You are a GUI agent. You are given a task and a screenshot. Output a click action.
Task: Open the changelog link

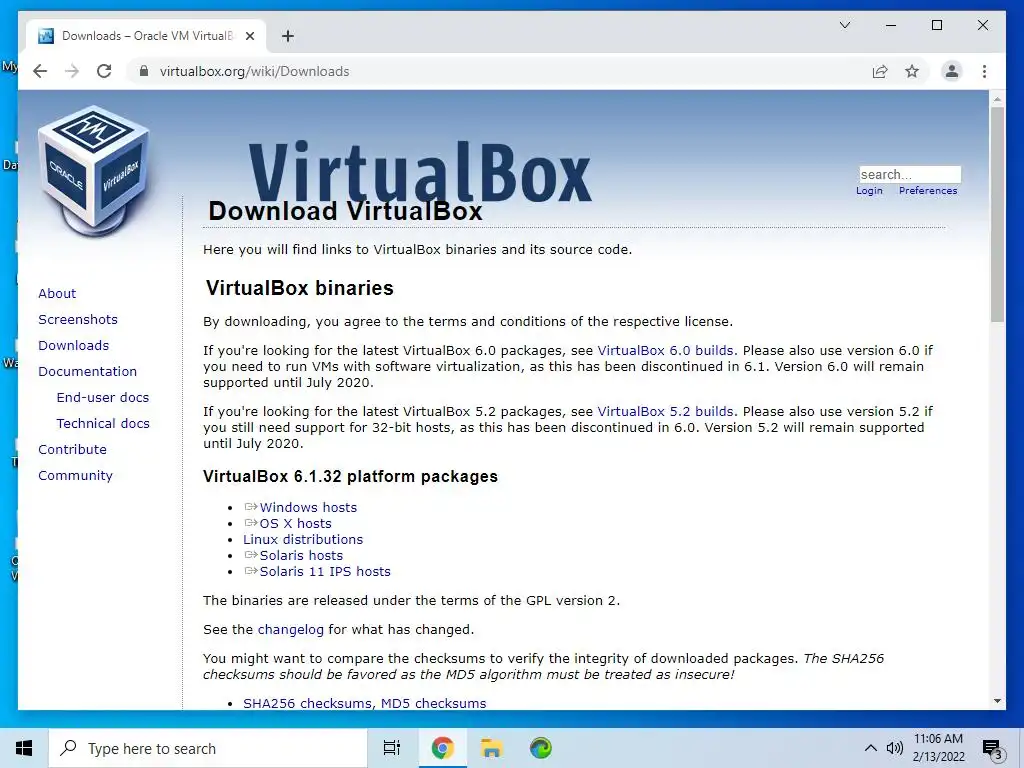(291, 630)
